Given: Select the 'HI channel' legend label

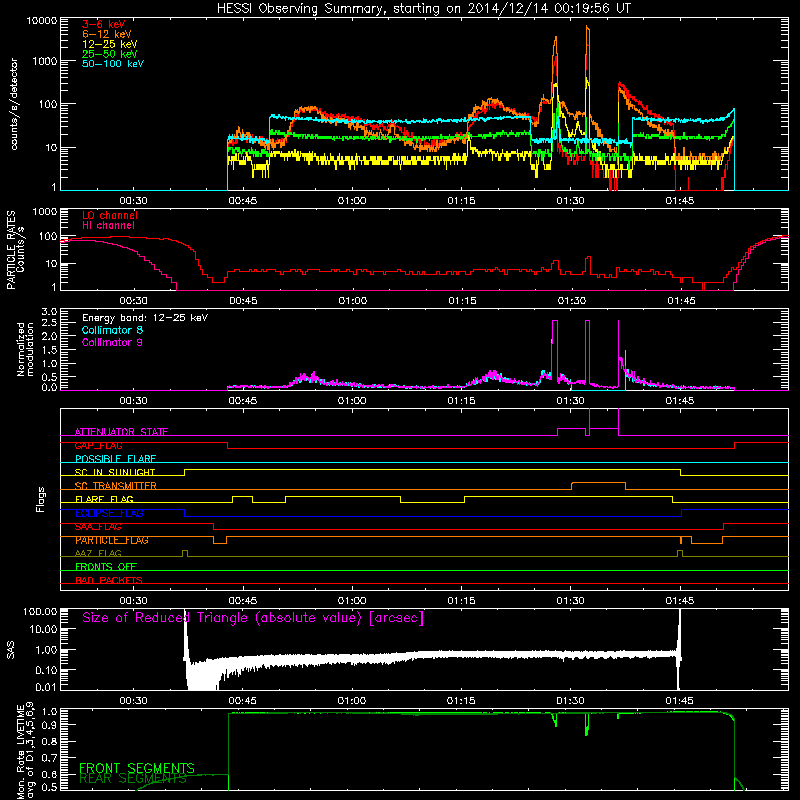Looking at the screenshot, I should pos(108,226).
